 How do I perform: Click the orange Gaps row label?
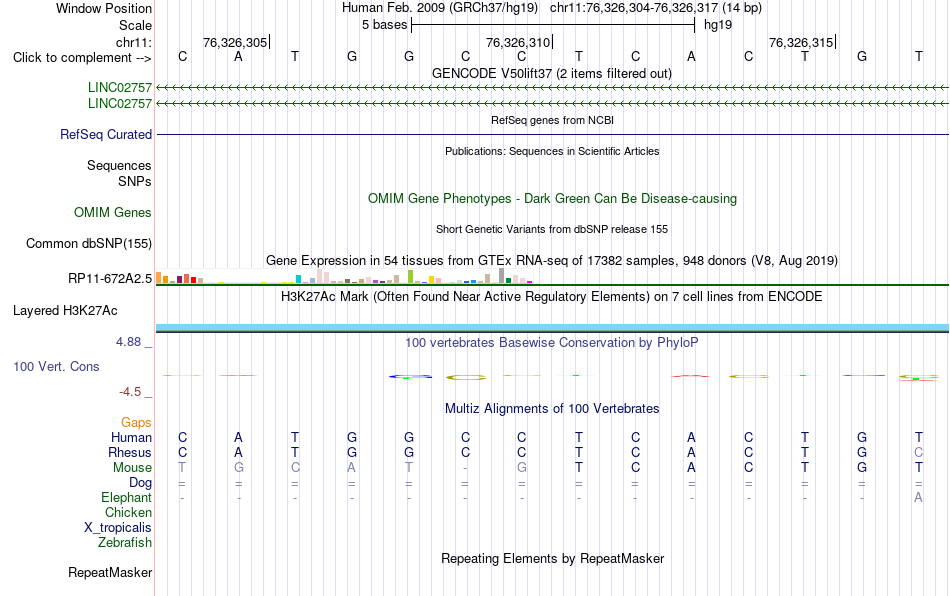pyautogui.click(x=136, y=422)
